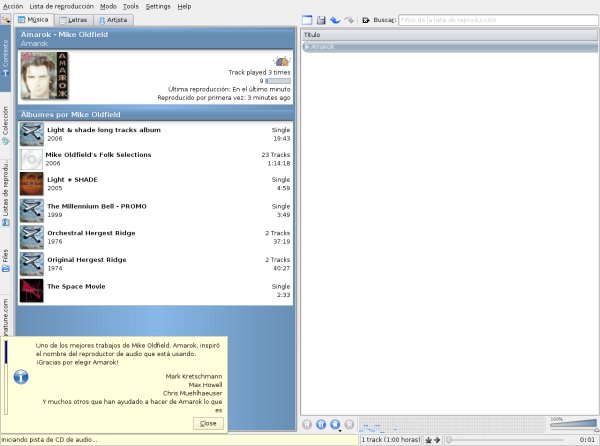Switch to the Artista tab

click(x=113, y=20)
